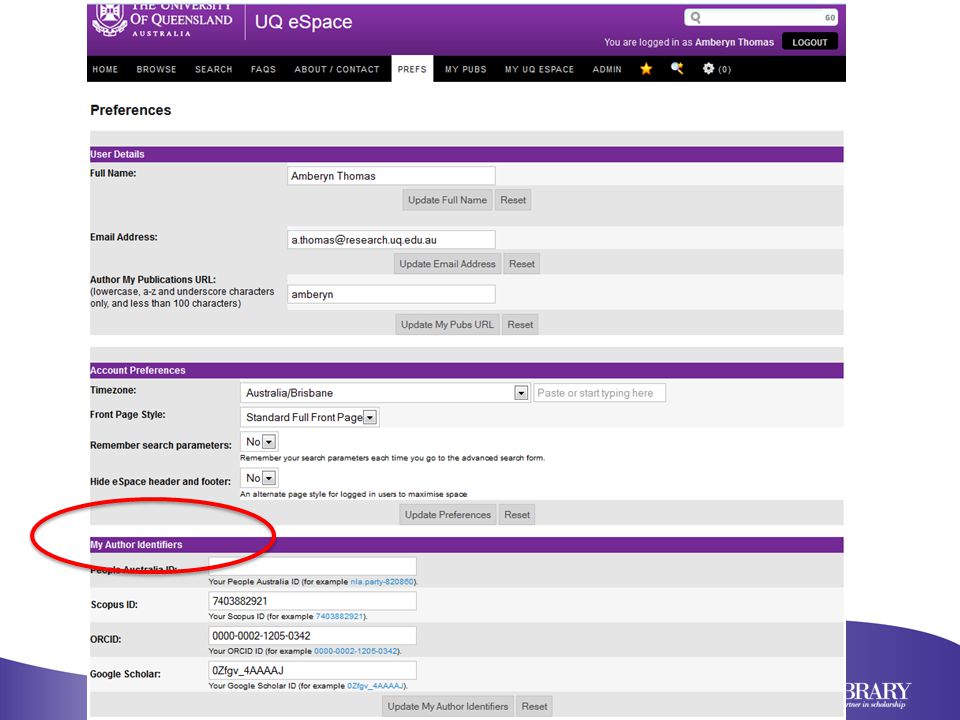The image size is (960, 720).
Task: Reset the My Author Identifiers section
Action: (x=534, y=707)
